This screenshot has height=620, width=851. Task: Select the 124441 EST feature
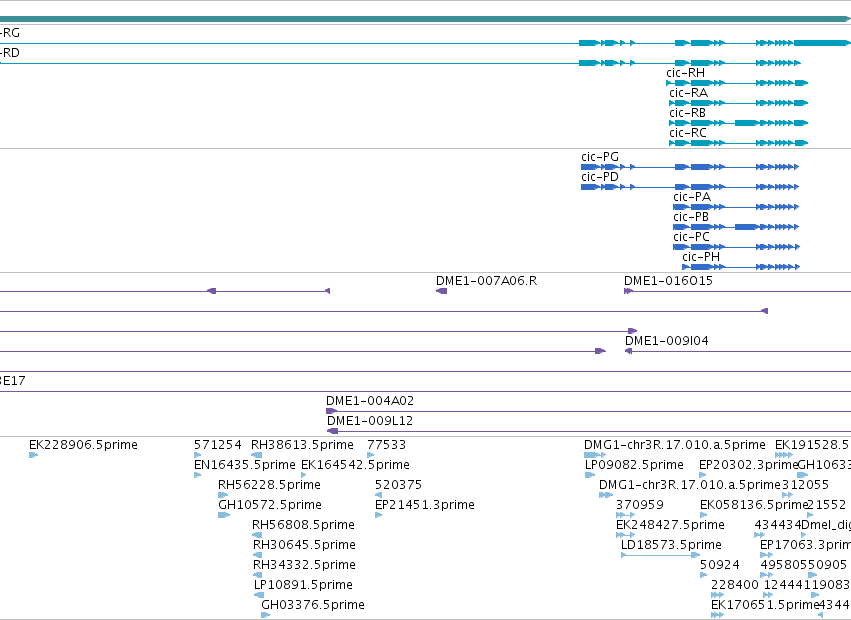coord(768,596)
